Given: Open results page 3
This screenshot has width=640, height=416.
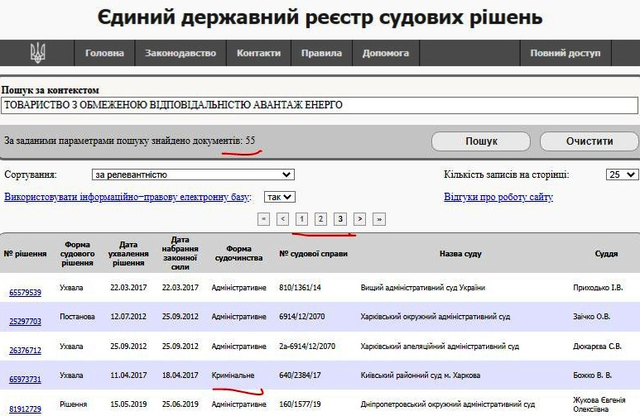Looking at the screenshot, I should click(x=340, y=218).
